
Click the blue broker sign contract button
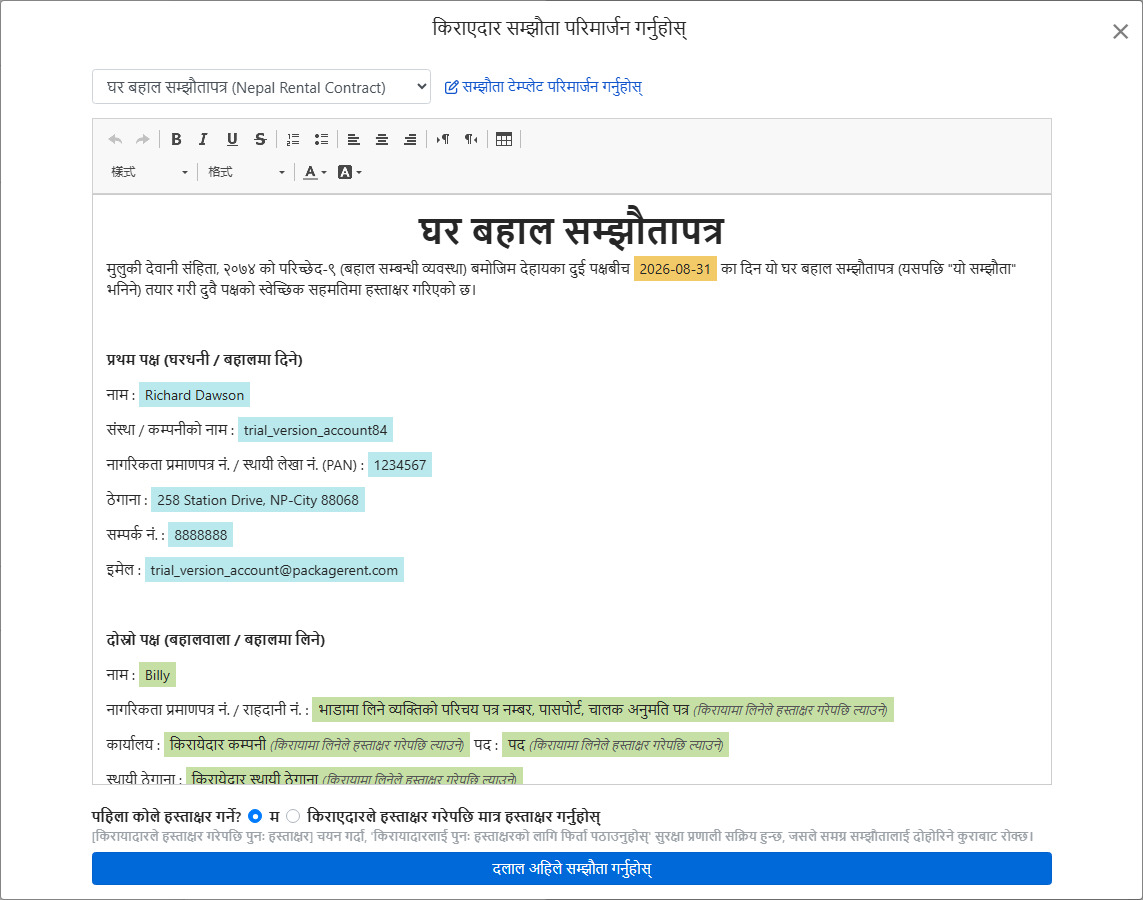[x=572, y=869]
